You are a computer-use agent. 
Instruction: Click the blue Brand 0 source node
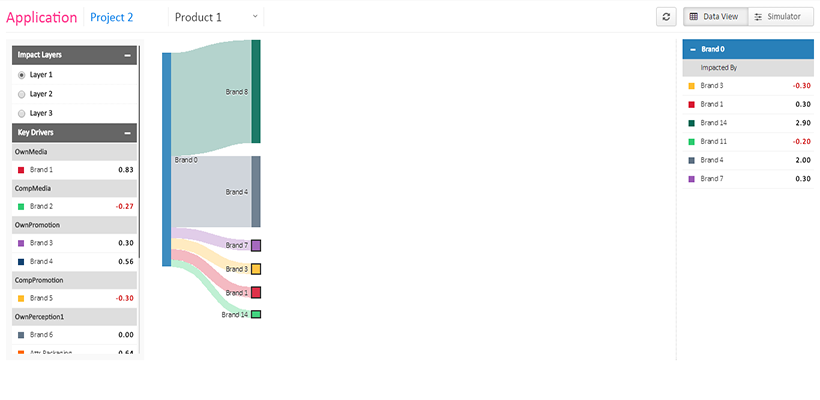167,159
